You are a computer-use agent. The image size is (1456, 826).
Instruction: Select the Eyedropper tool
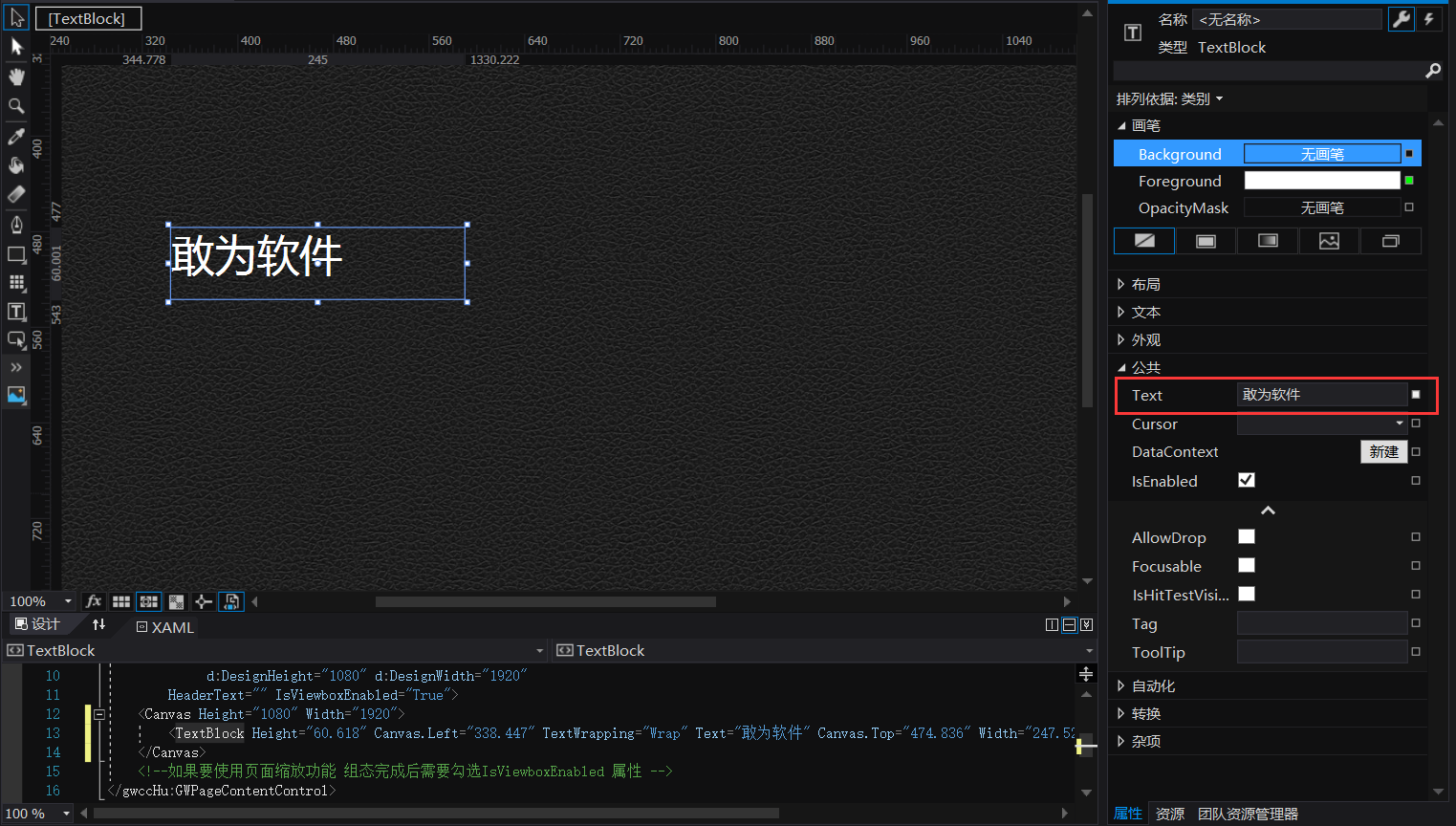coord(16,137)
